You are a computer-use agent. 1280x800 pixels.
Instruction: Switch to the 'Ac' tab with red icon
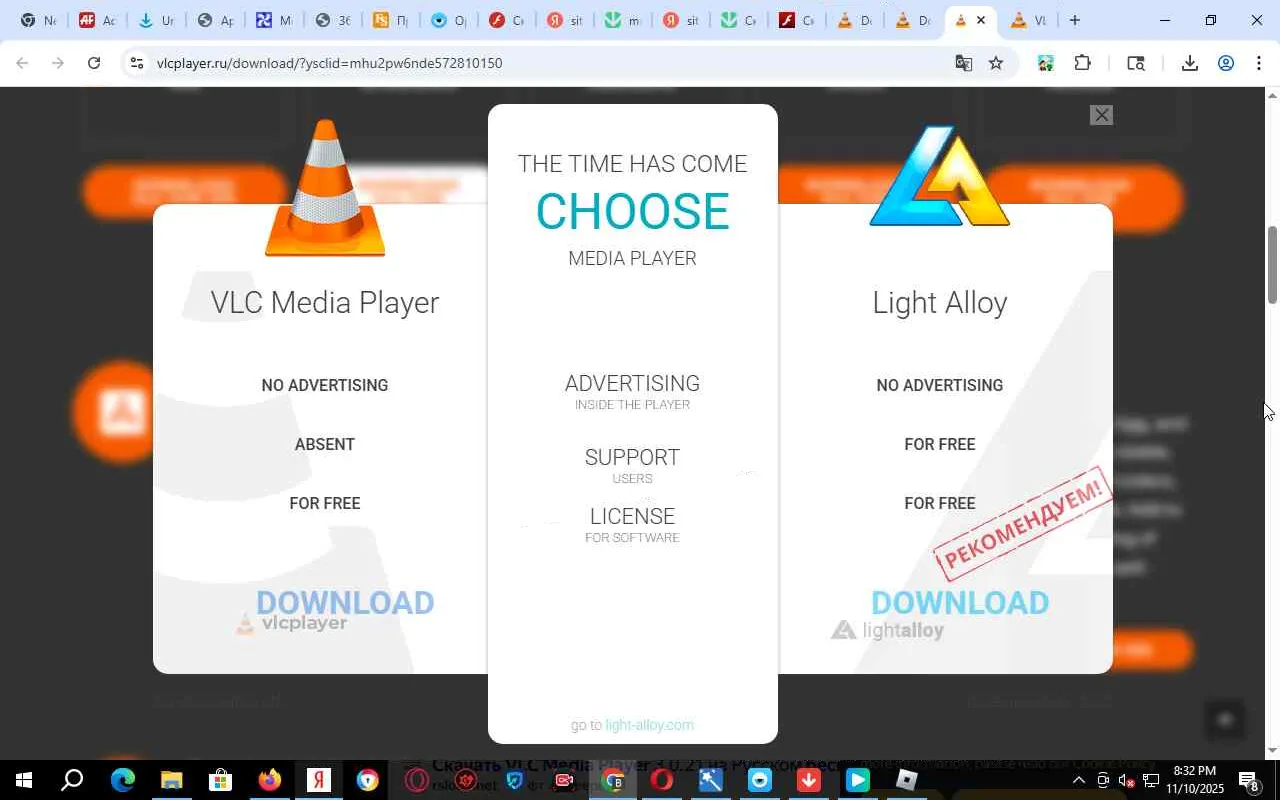[x=97, y=20]
